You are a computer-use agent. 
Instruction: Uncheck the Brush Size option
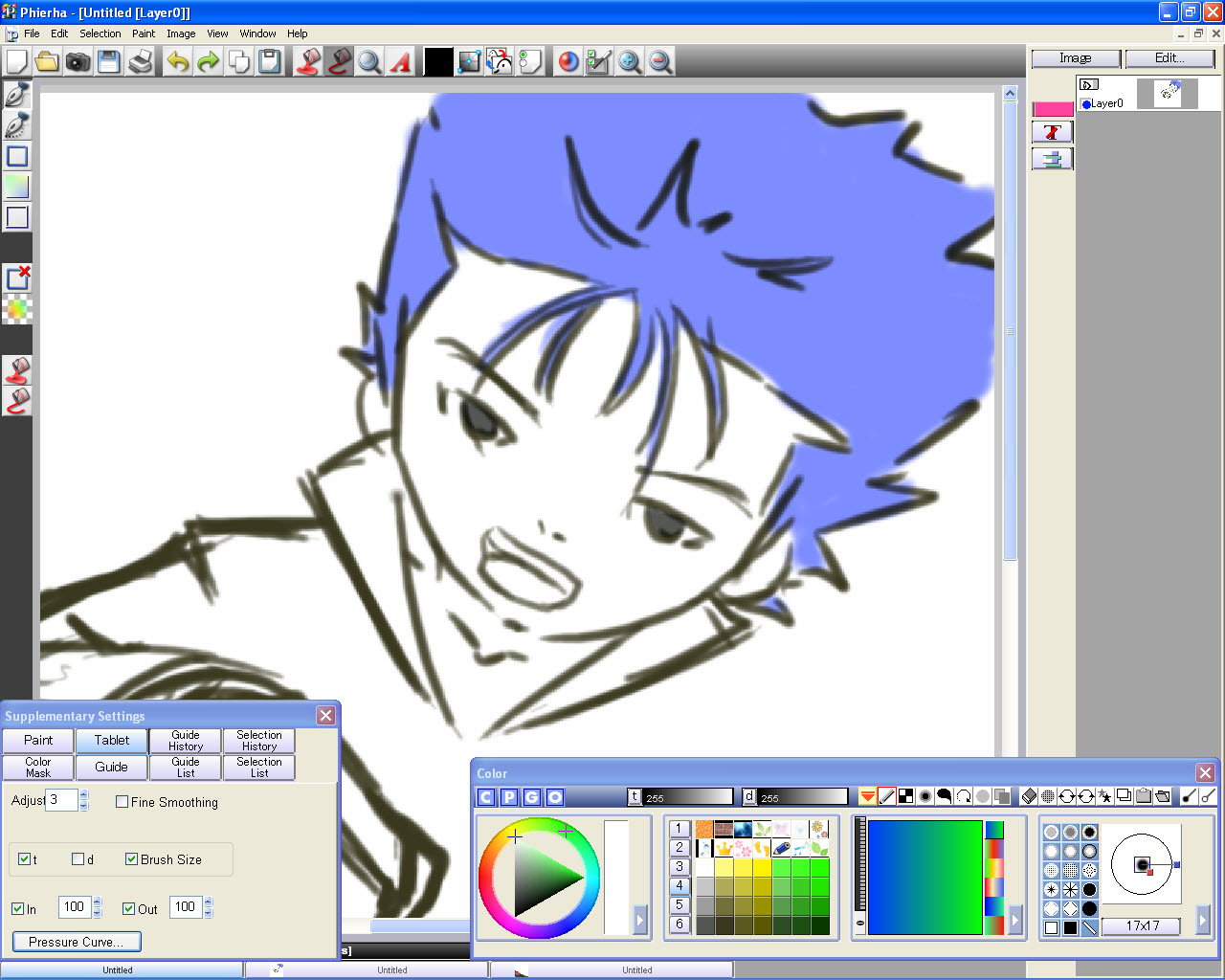point(132,859)
